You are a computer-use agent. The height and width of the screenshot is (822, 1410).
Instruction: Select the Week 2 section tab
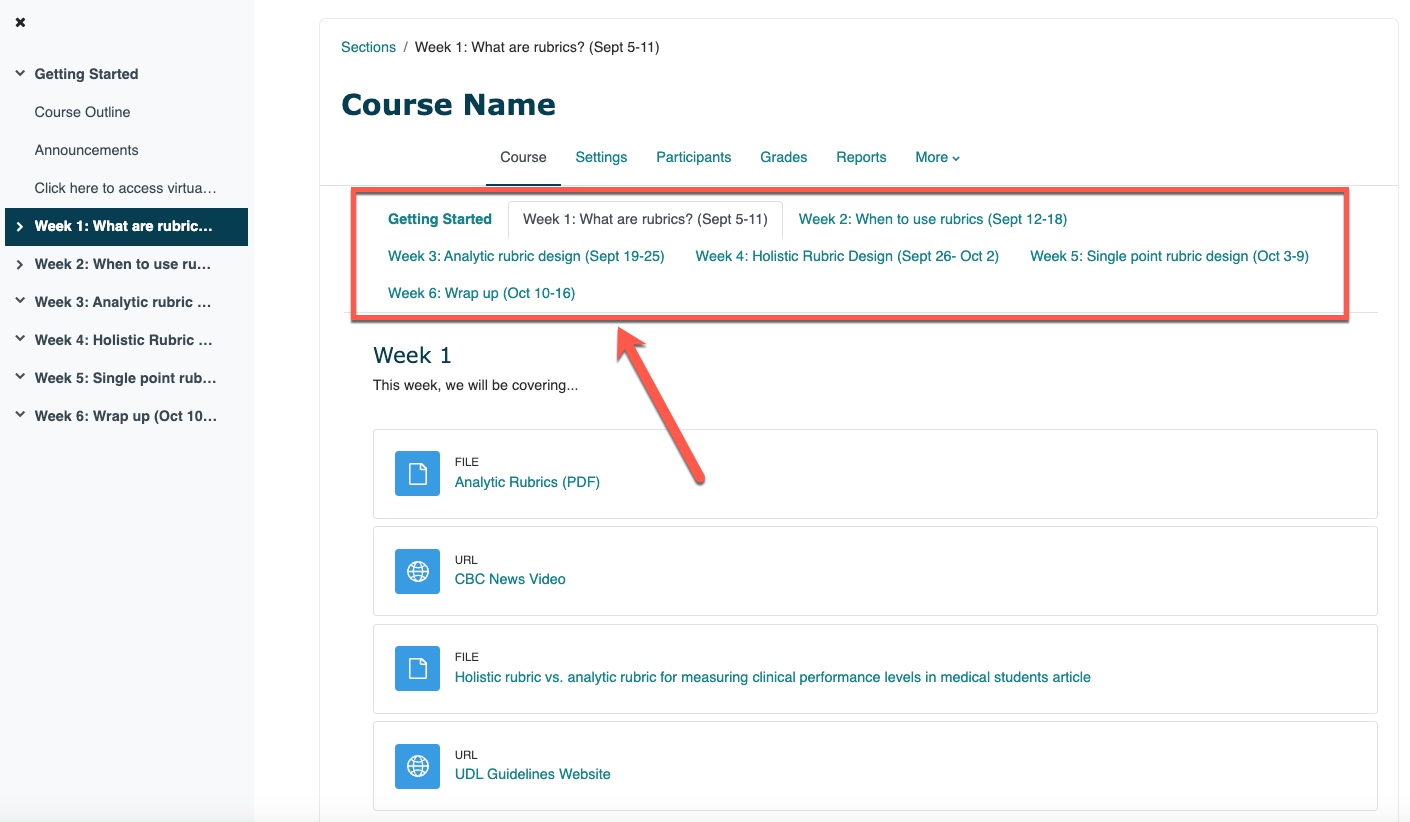[x=932, y=219]
